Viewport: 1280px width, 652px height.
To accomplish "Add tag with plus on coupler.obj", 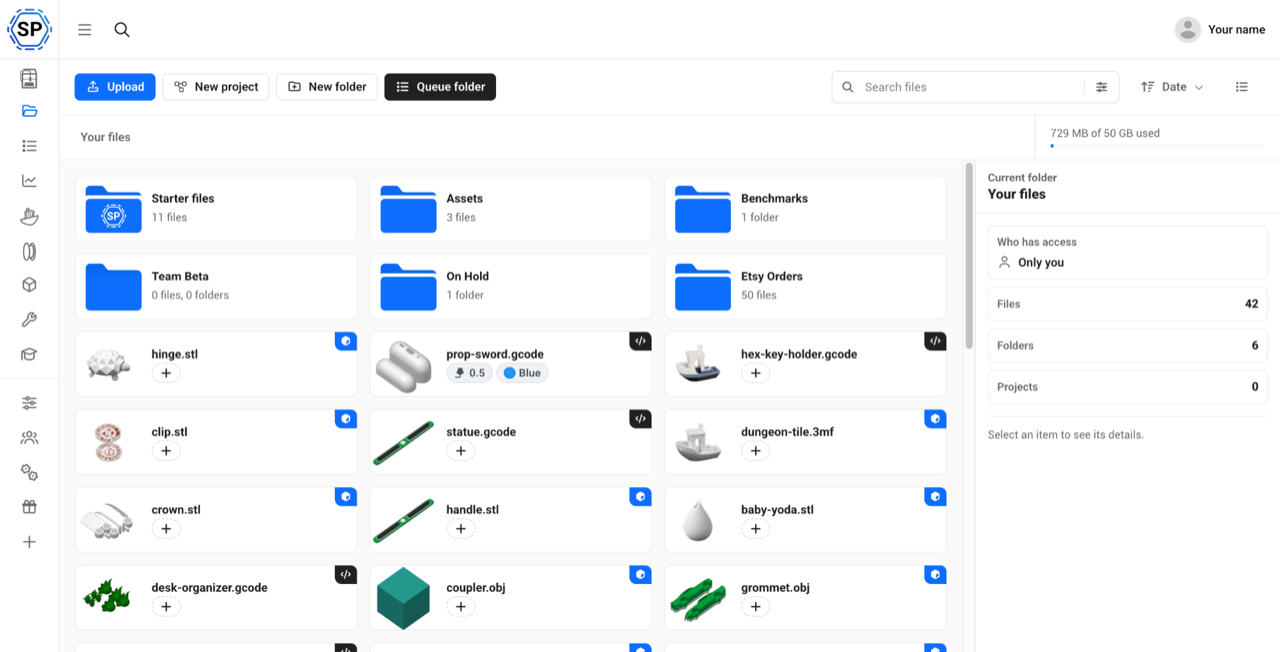I will (461, 607).
